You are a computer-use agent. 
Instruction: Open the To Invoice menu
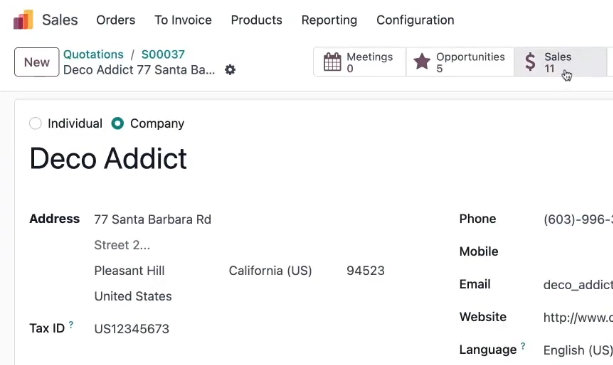(183, 20)
